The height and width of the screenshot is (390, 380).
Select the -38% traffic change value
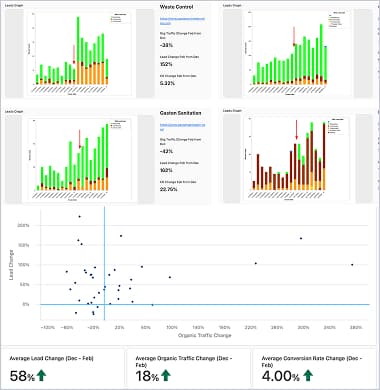click(166, 45)
